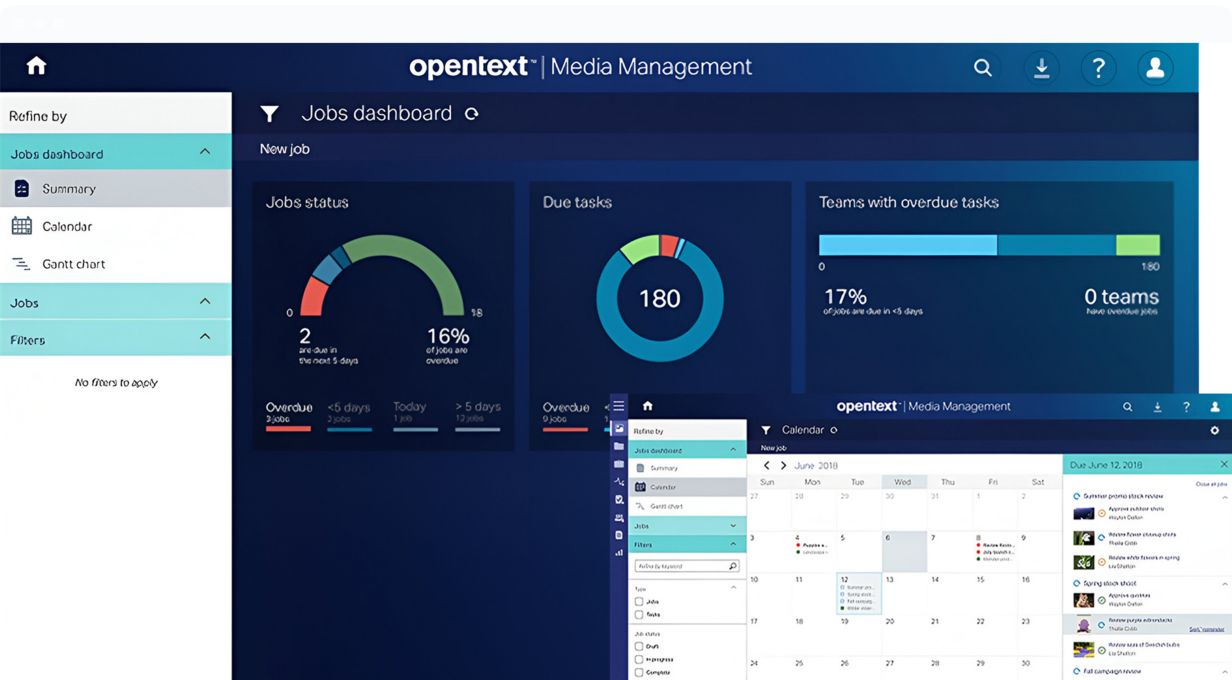The height and width of the screenshot is (680, 1232).
Task: Click the download icon in the large dashboard header
Action: (1041, 68)
